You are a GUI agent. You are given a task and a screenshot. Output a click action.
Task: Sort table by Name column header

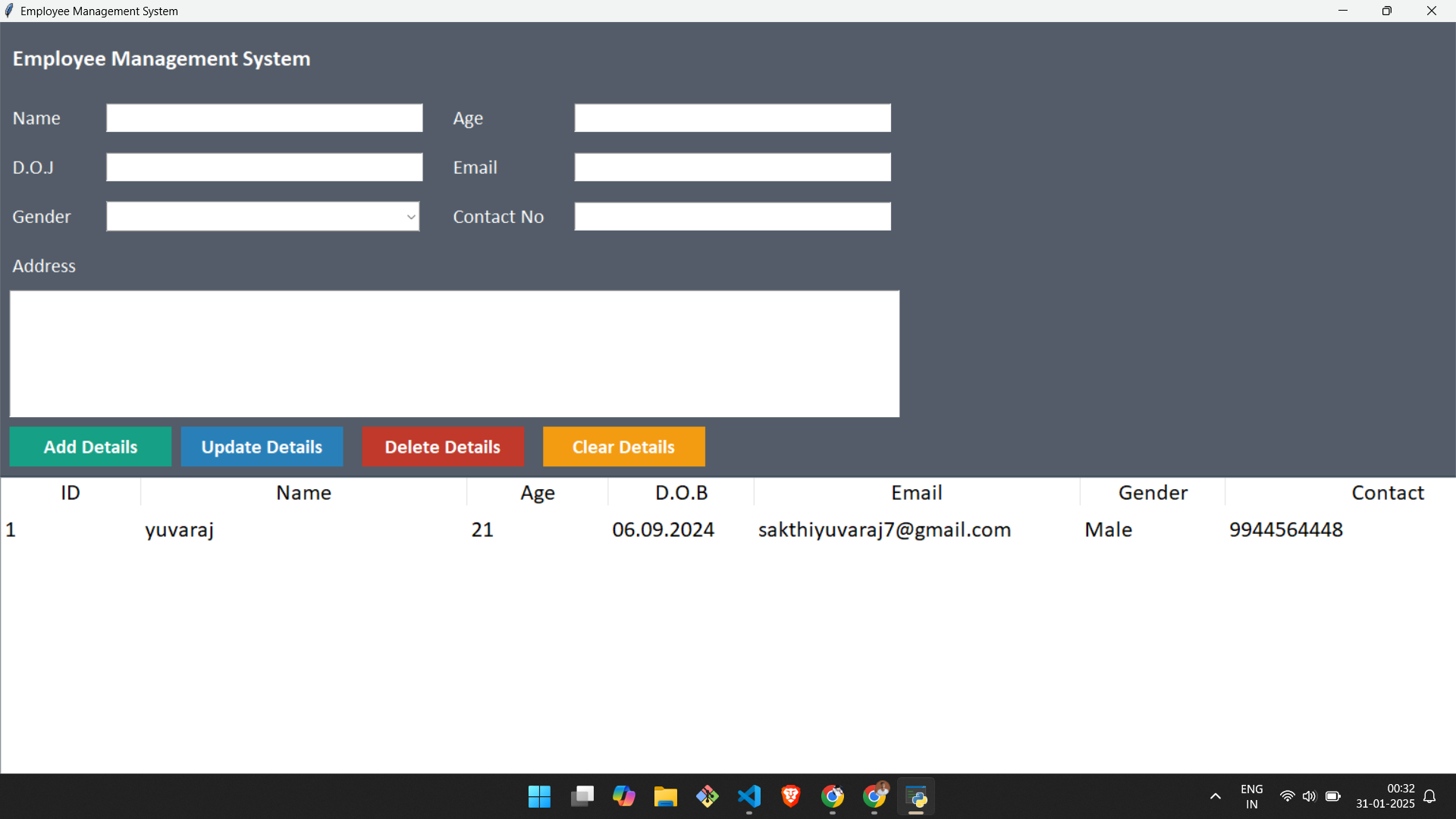303,493
